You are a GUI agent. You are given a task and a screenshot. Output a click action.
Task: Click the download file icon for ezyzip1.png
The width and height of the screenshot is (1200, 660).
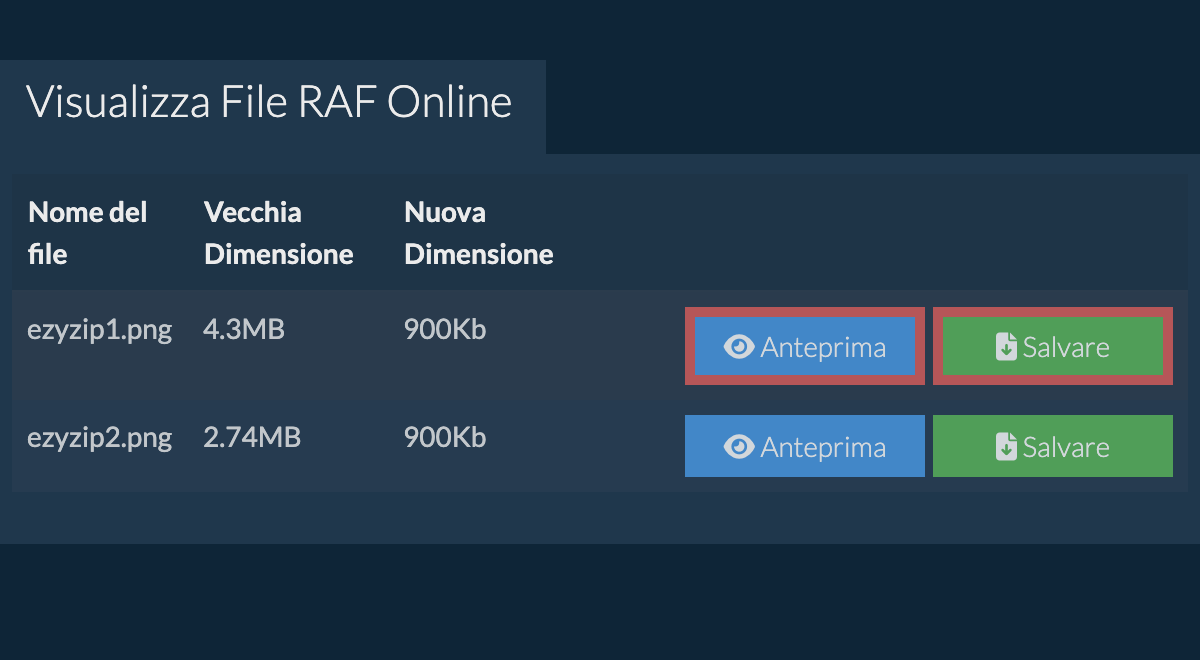click(x=1006, y=347)
